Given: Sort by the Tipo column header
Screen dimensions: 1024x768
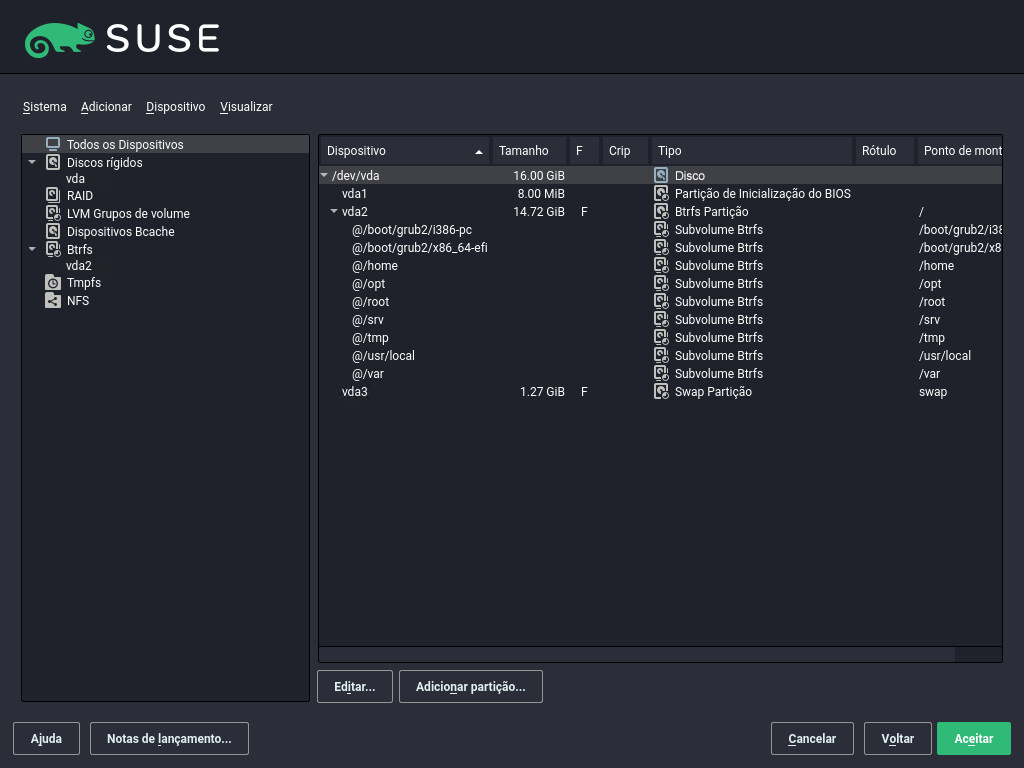Looking at the screenshot, I should [752, 151].
